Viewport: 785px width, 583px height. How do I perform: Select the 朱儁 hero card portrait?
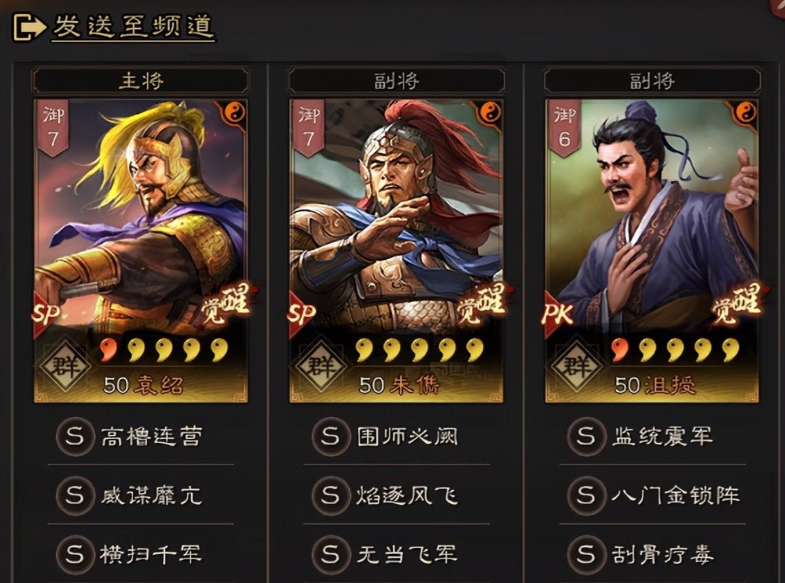pyautogui.click(x=397, y=251)
